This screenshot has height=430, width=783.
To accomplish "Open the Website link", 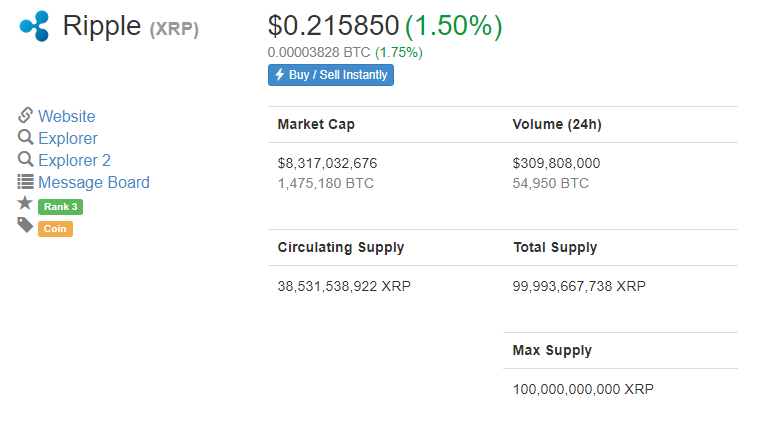I will 67,117.
